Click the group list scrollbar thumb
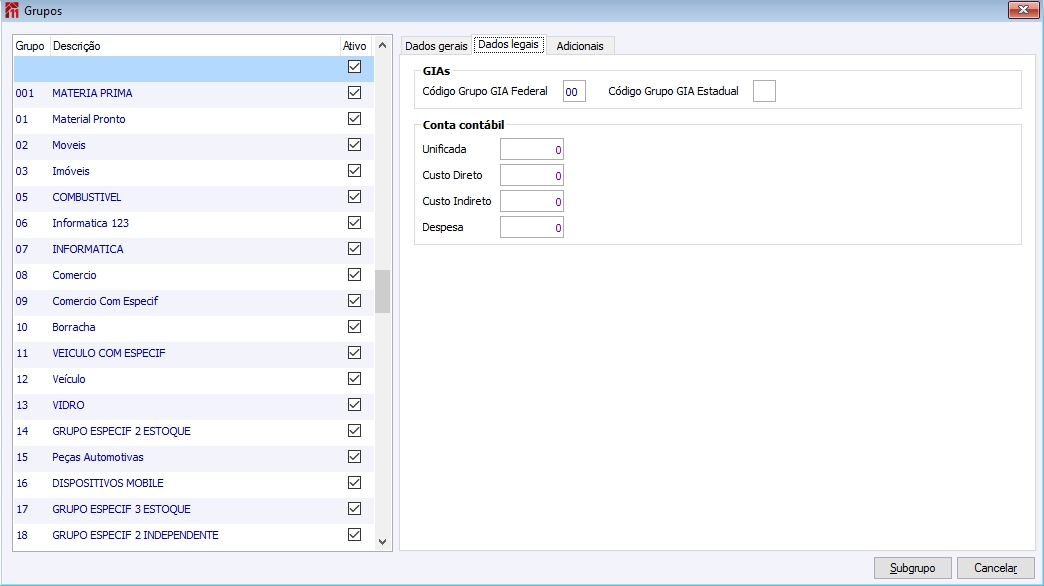This screenshot has width=1044, height=586. click(x=382, y=291)
